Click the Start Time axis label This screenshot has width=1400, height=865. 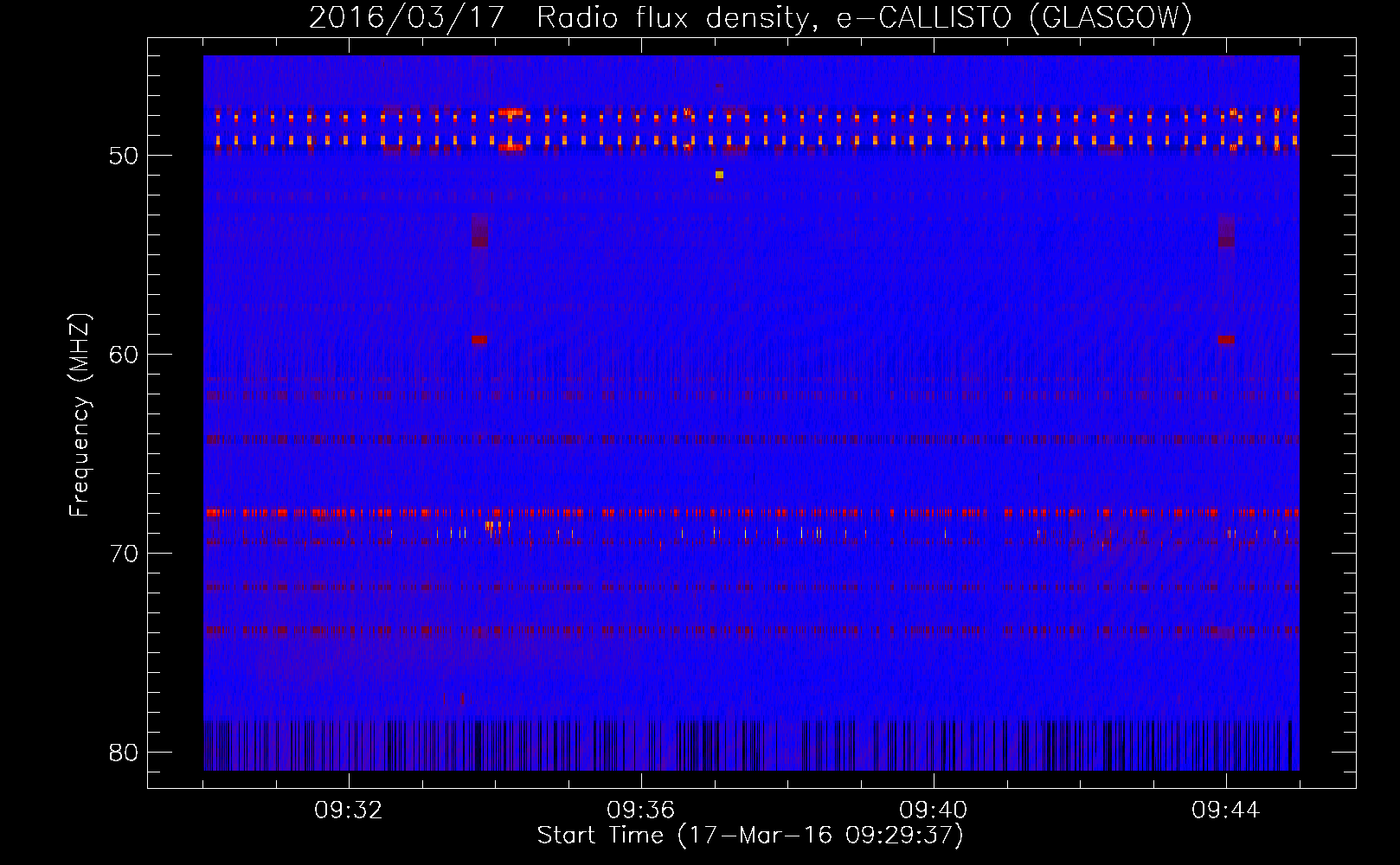pyautogui.click(x=750, y=836)
